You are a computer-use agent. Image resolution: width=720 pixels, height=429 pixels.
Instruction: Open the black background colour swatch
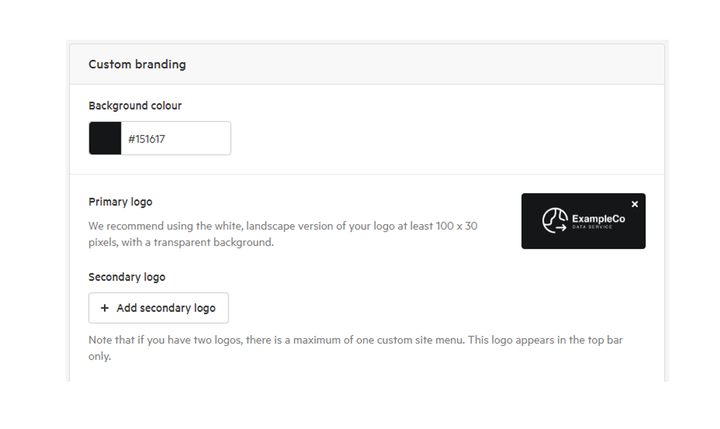click(105, 138)
